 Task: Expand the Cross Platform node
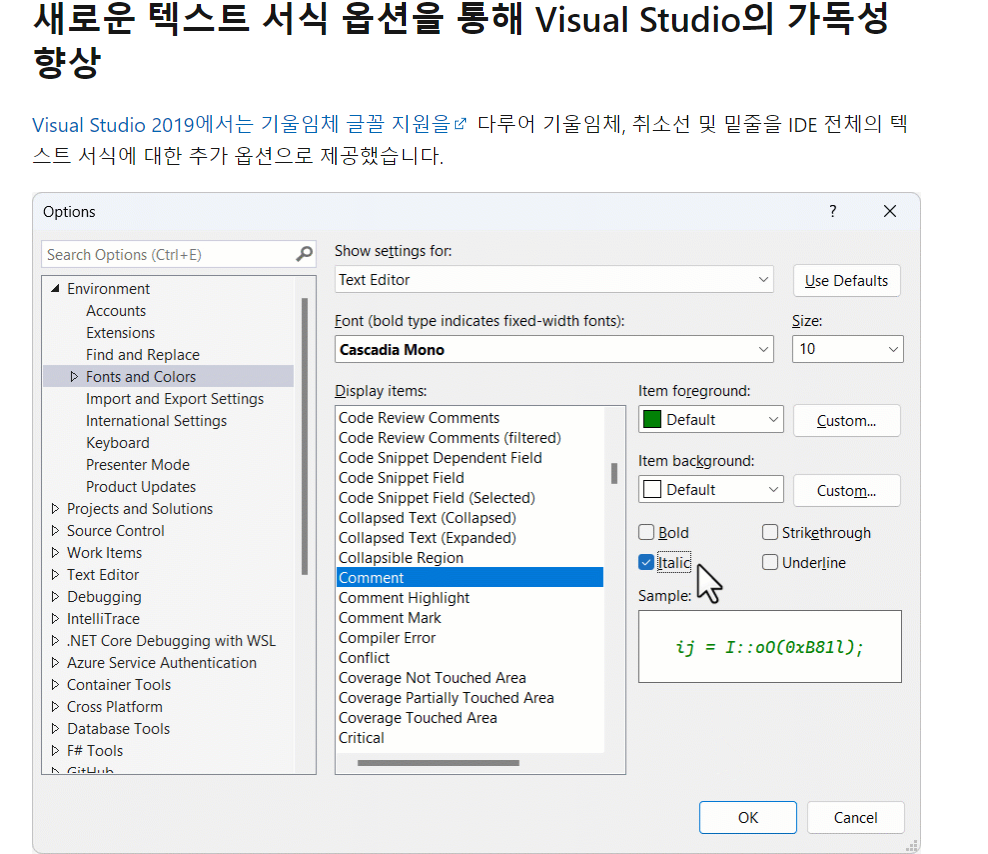55,707
